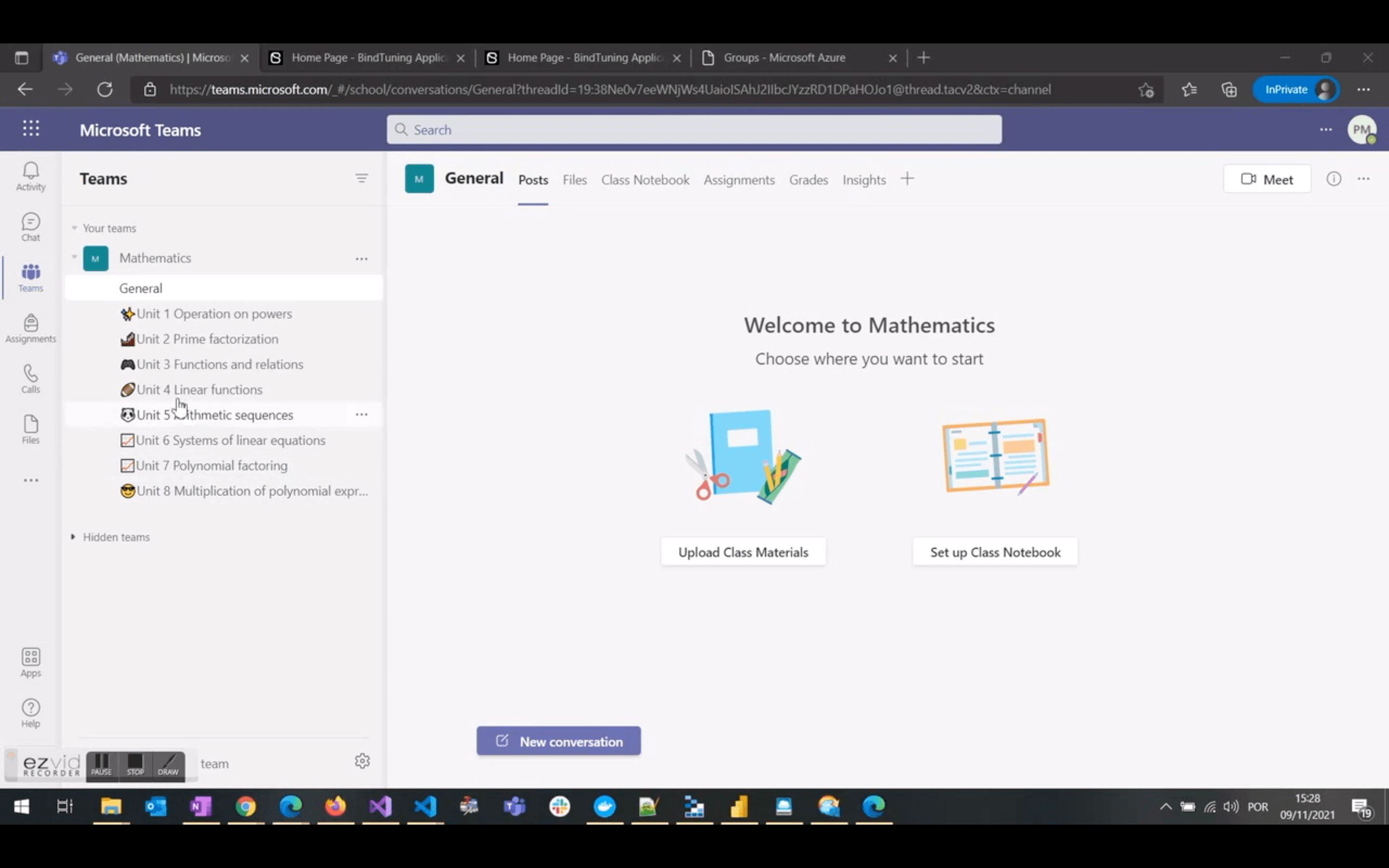Open browser collections icon
The height and width of the screenshot is (868, 1389).
point(1229,90)
